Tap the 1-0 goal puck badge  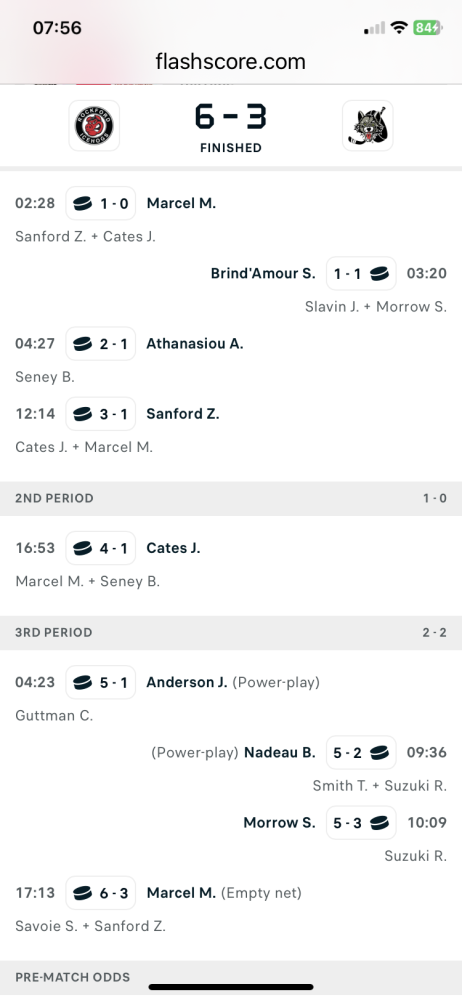(101, 203)
